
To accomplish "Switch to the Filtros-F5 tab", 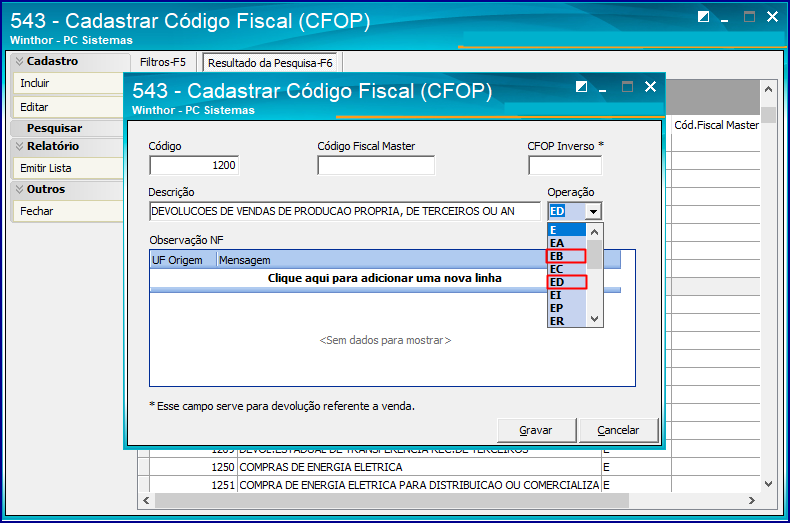I will (163, 62).
